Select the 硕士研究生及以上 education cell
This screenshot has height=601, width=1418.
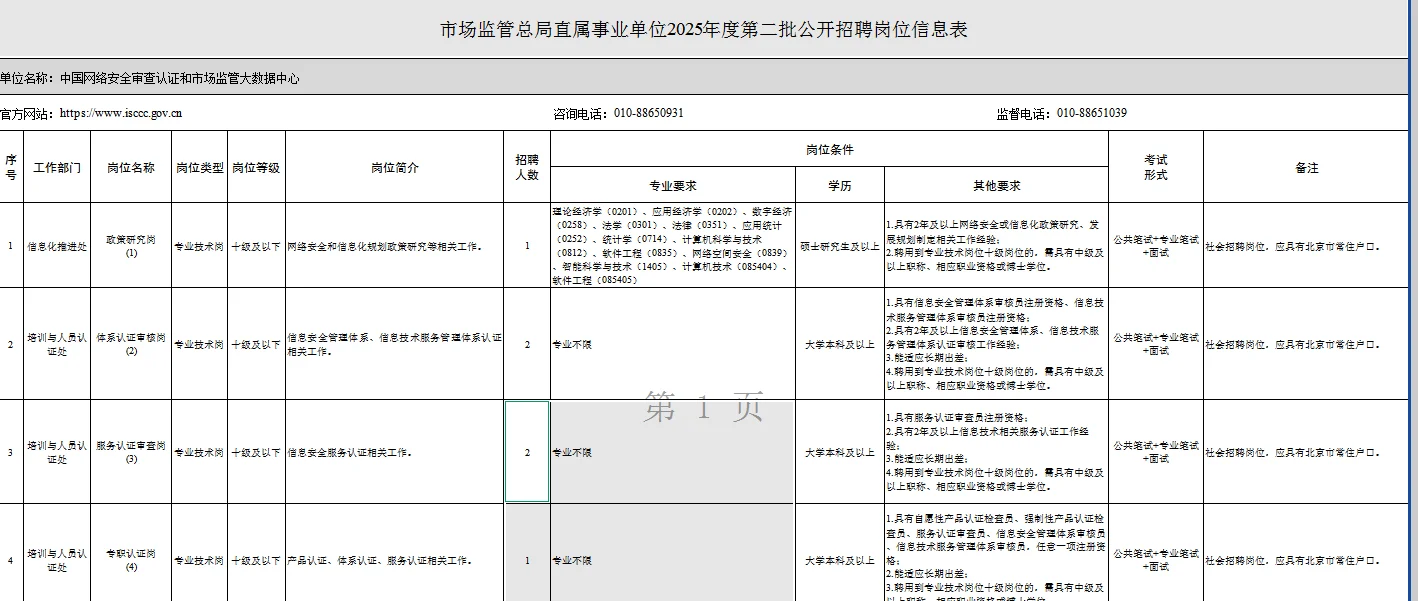tap(840, 245)
